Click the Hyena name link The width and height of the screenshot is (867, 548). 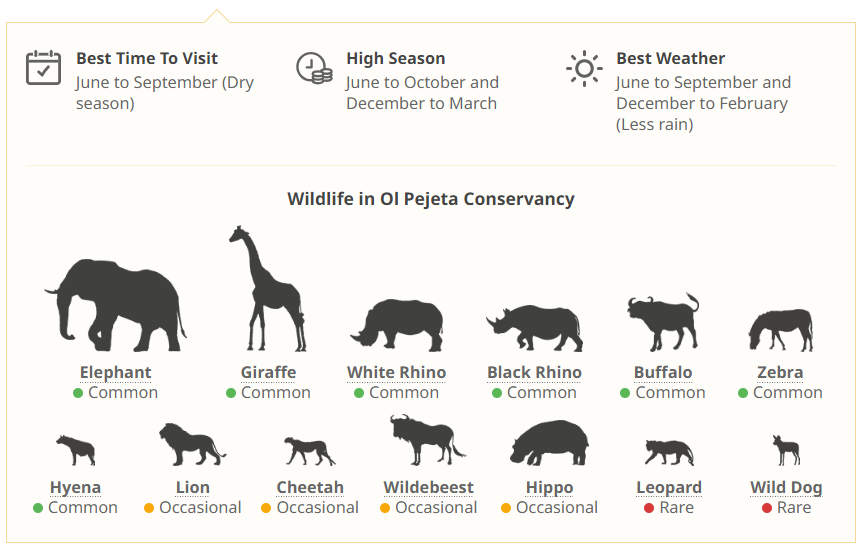[x=75, y=488]
